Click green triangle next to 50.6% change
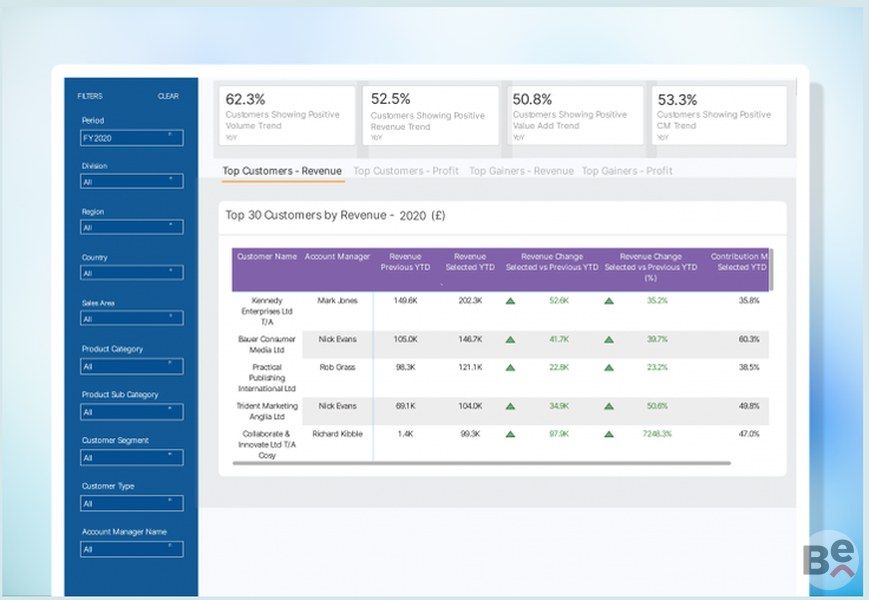The width and height of the screenshot is (869, 600). pyautogui.click(x=608, y=406)
